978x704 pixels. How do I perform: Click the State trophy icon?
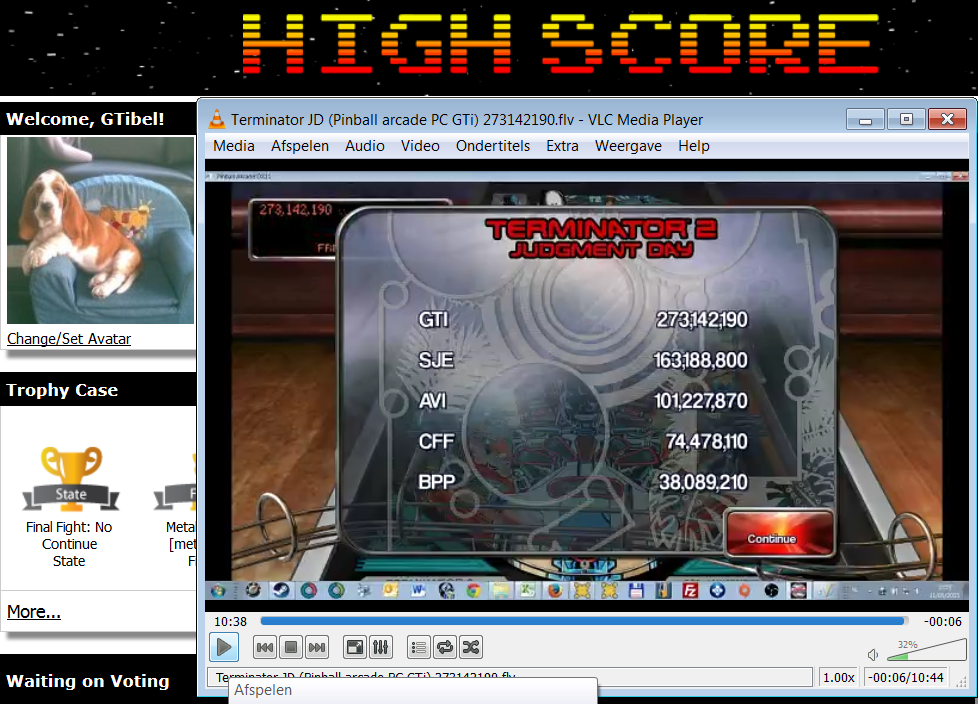71,478
